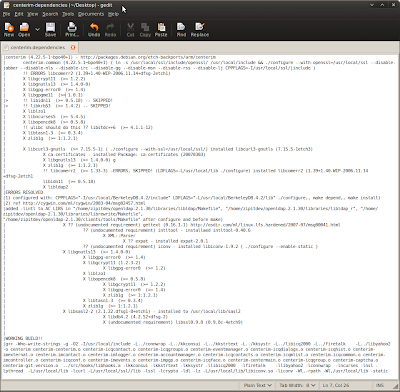Click the XML::Parser line
The width and height of the screenshot is (400, 392).
(x=119, y=235)
